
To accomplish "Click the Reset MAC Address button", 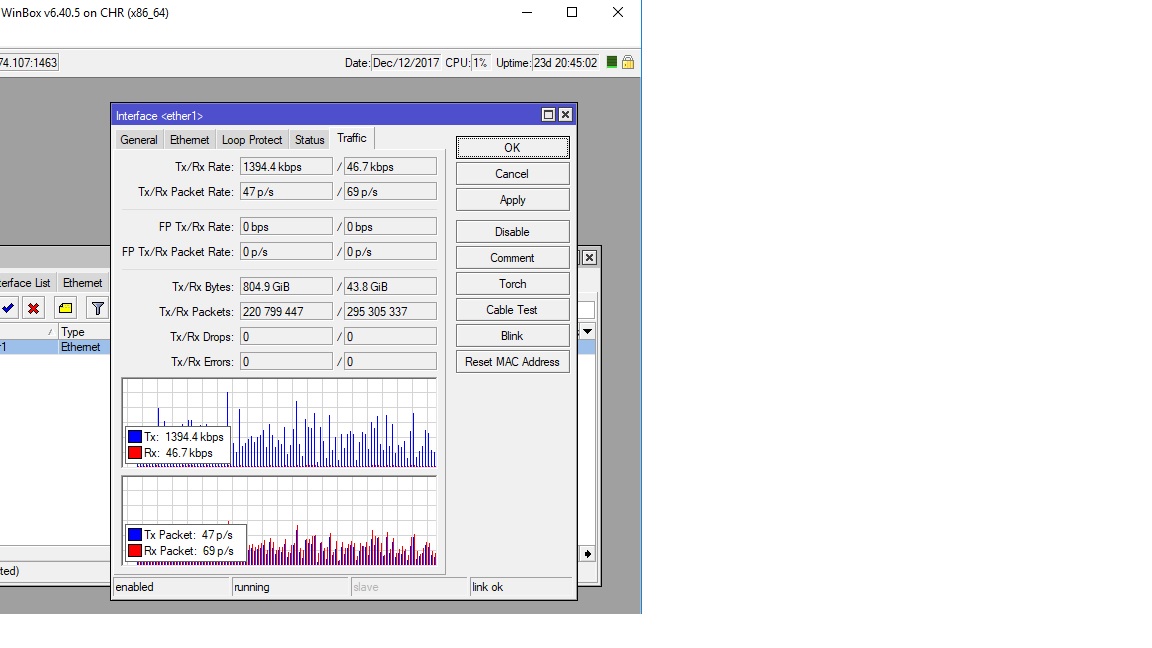I will click(x=512, y=362).
